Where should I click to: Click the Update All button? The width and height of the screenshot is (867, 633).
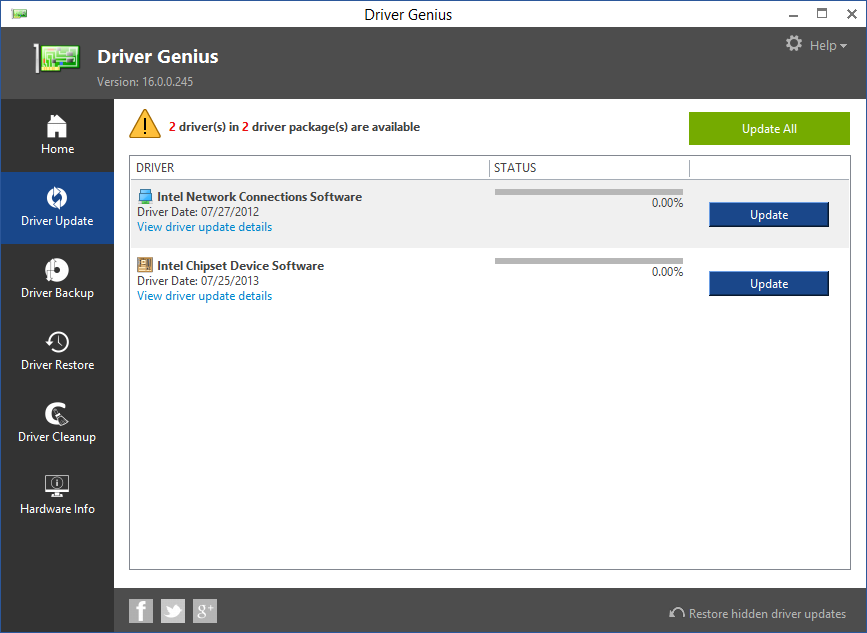769,129
